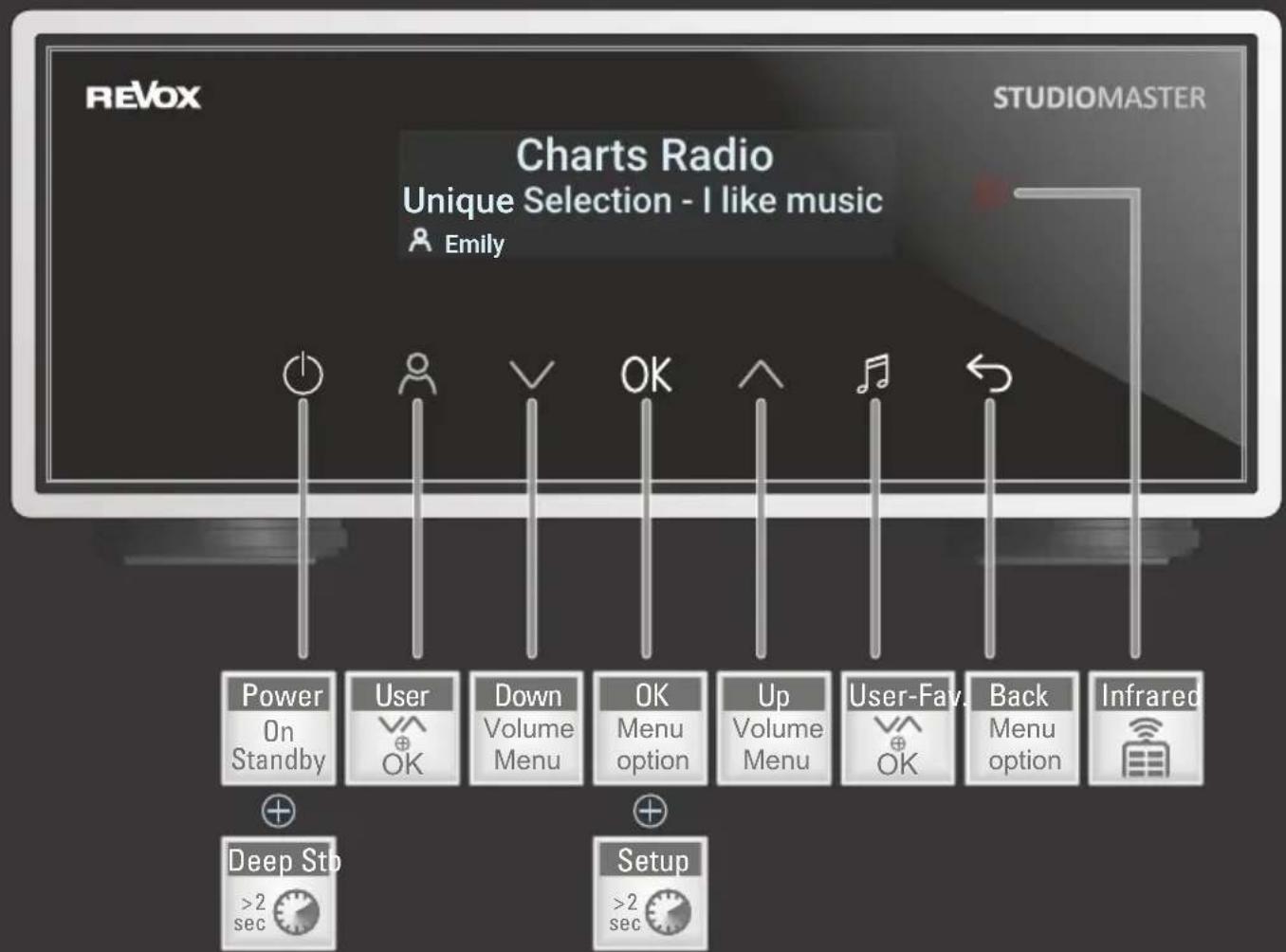Click the plus symbol below OK box
The height and width of the screenshot is (952, 1286).
point(651,812)
